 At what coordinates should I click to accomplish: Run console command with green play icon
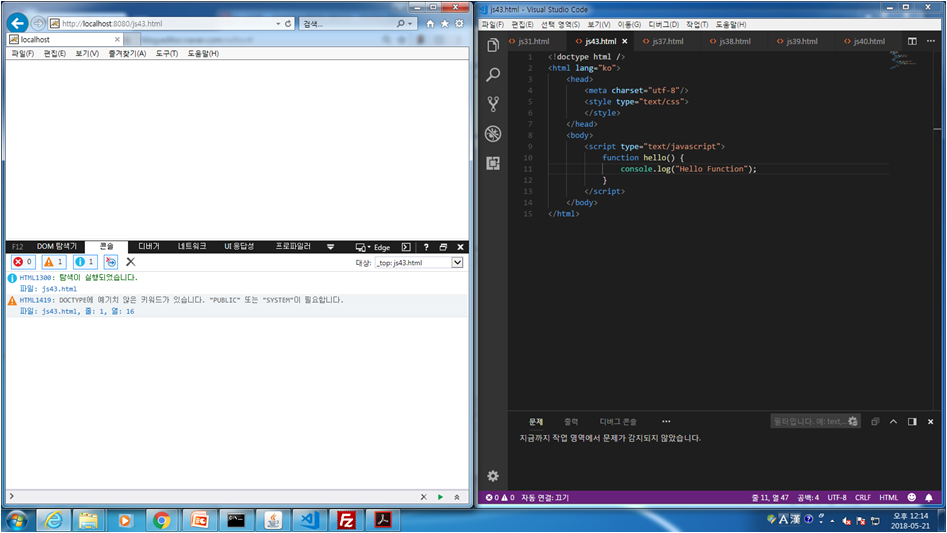coord(440,497)
